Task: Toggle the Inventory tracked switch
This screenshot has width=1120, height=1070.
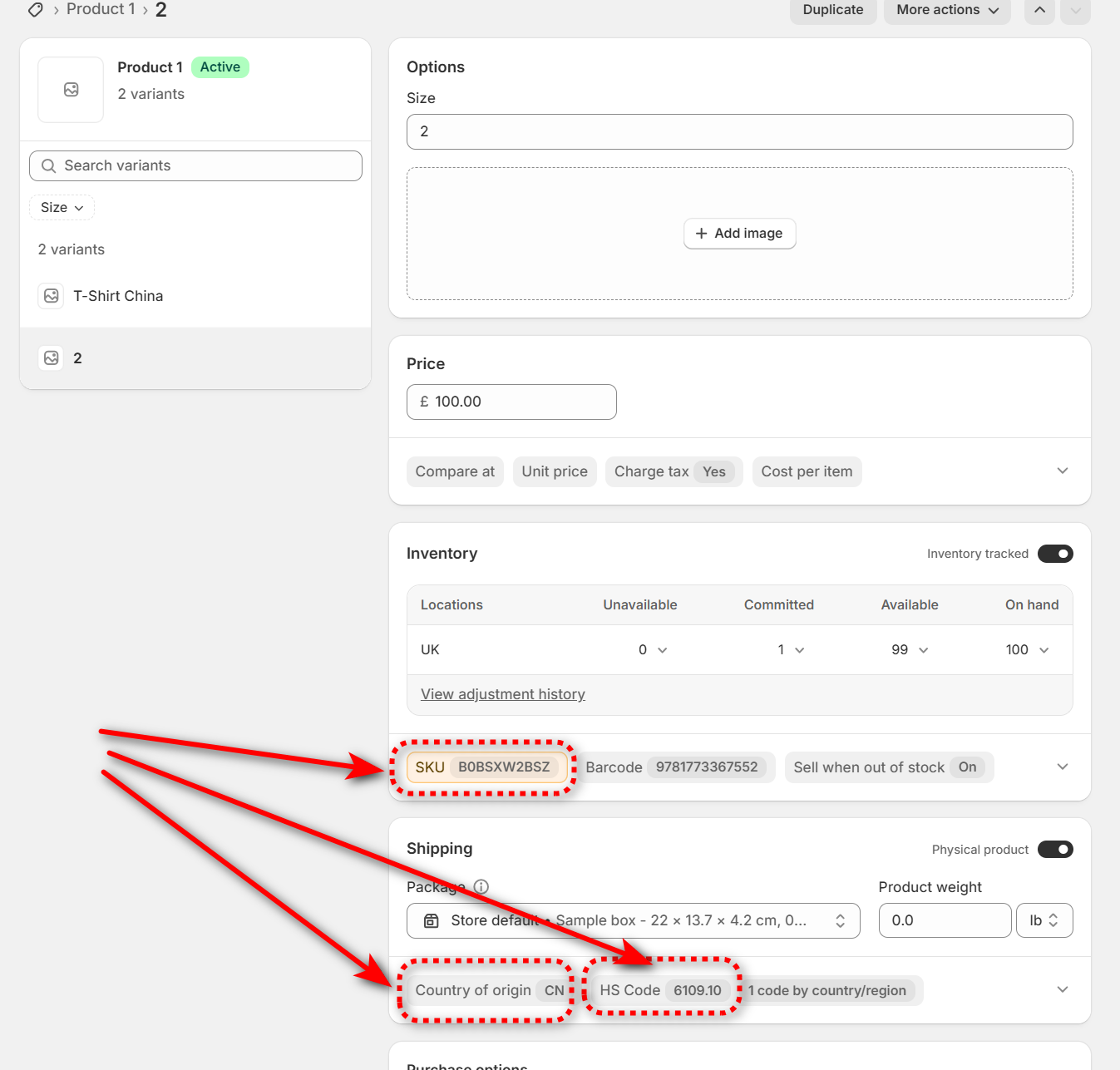Action: pos(1054,555)
